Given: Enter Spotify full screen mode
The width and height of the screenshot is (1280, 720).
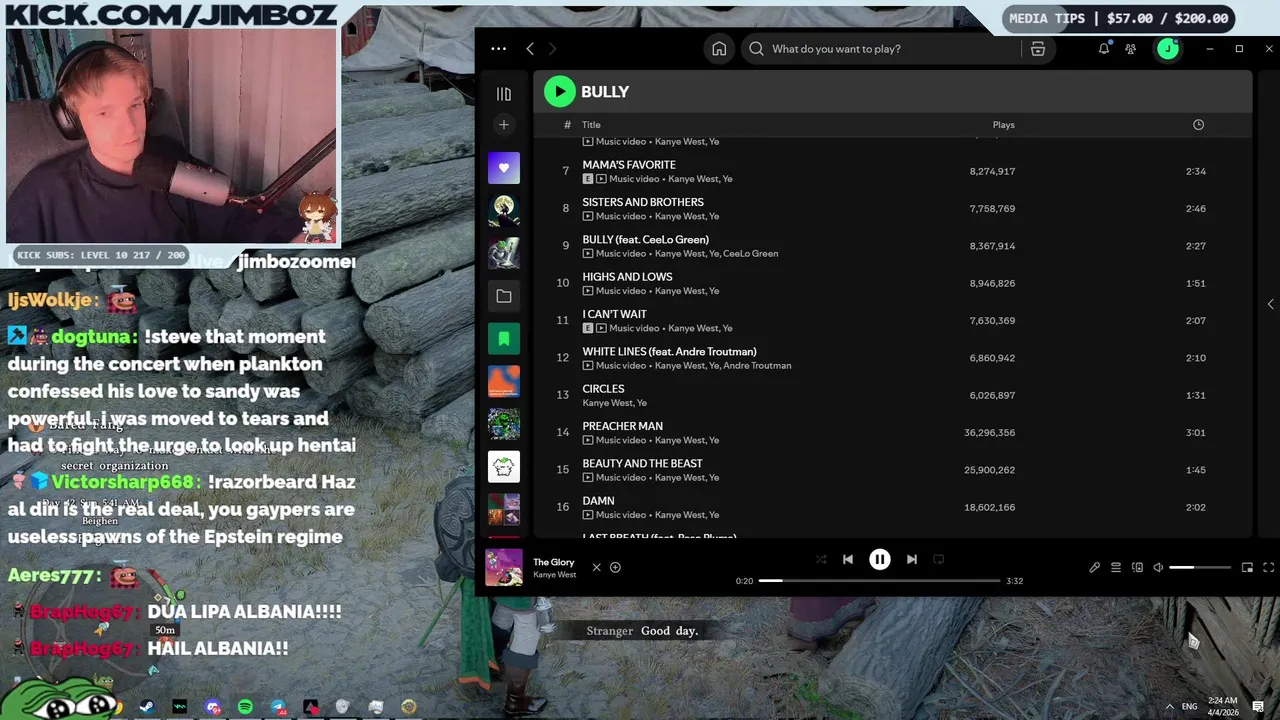Looking at the screenshot, I should [1268, 567].
